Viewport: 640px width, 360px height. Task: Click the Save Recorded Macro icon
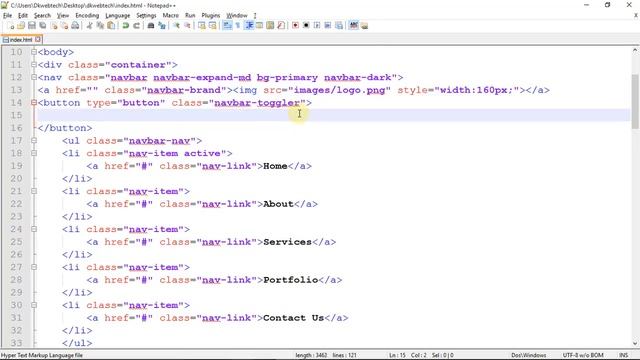[x=339, y=26]
